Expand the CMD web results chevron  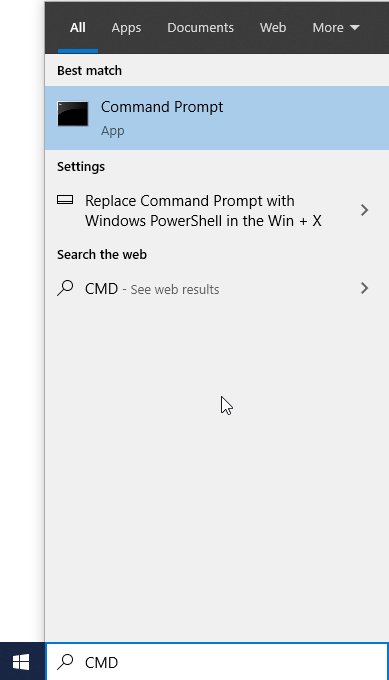coord(364,288)
